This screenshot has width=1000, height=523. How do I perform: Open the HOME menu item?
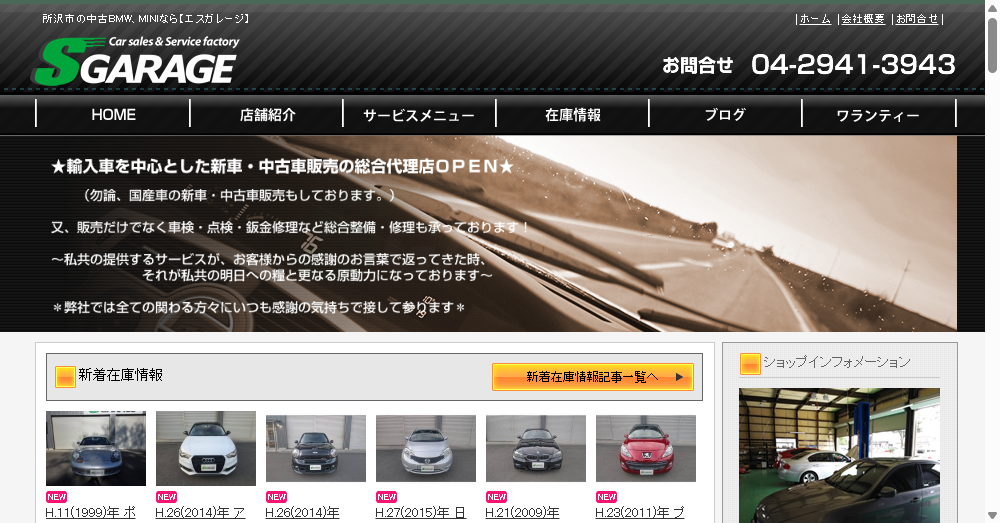(113, 115)
